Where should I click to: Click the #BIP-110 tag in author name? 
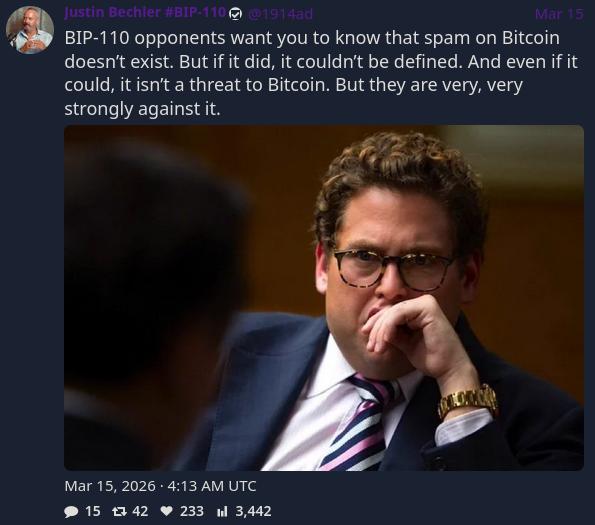point(195,13)
